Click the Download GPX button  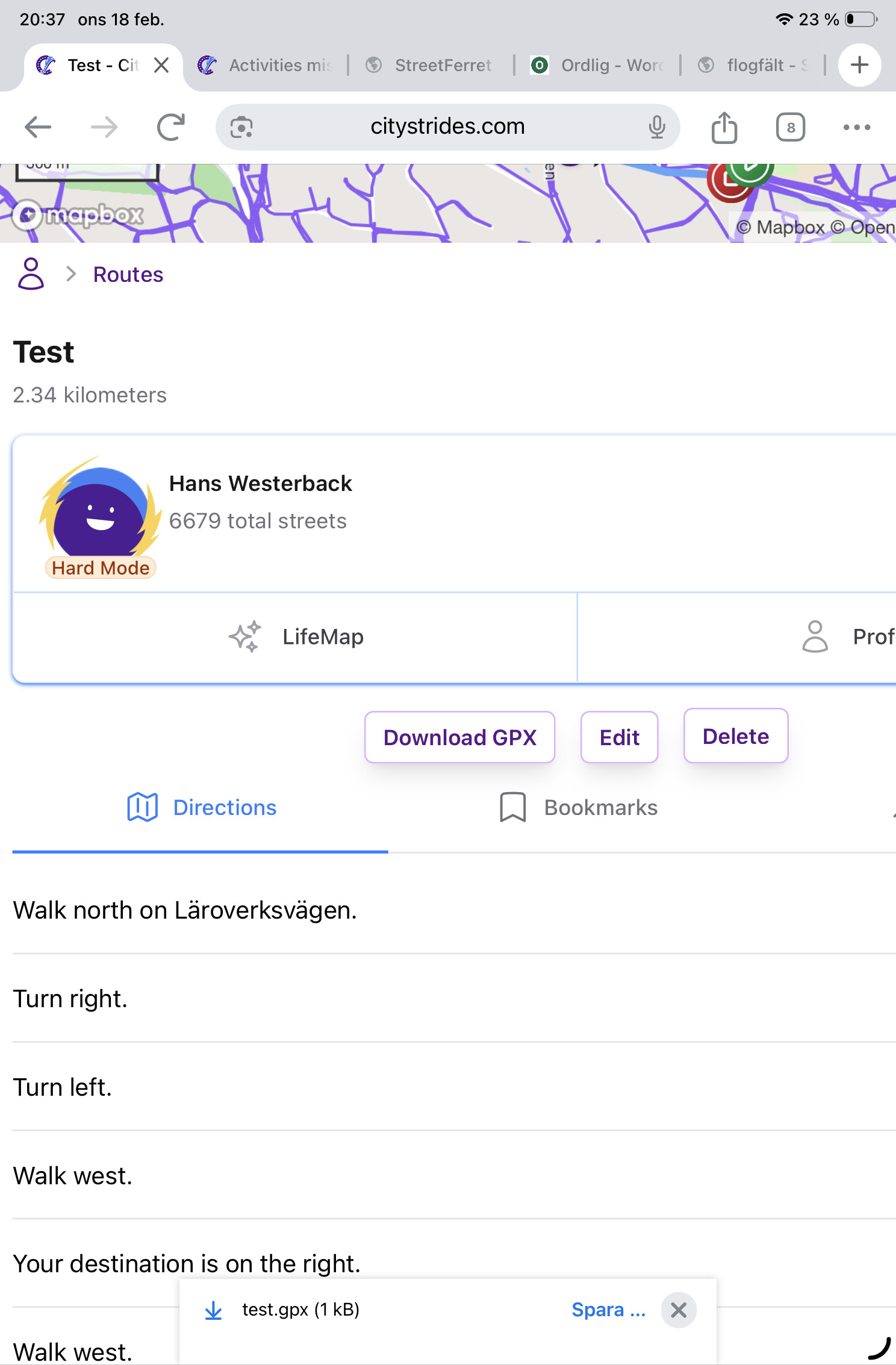click(459, 737)
